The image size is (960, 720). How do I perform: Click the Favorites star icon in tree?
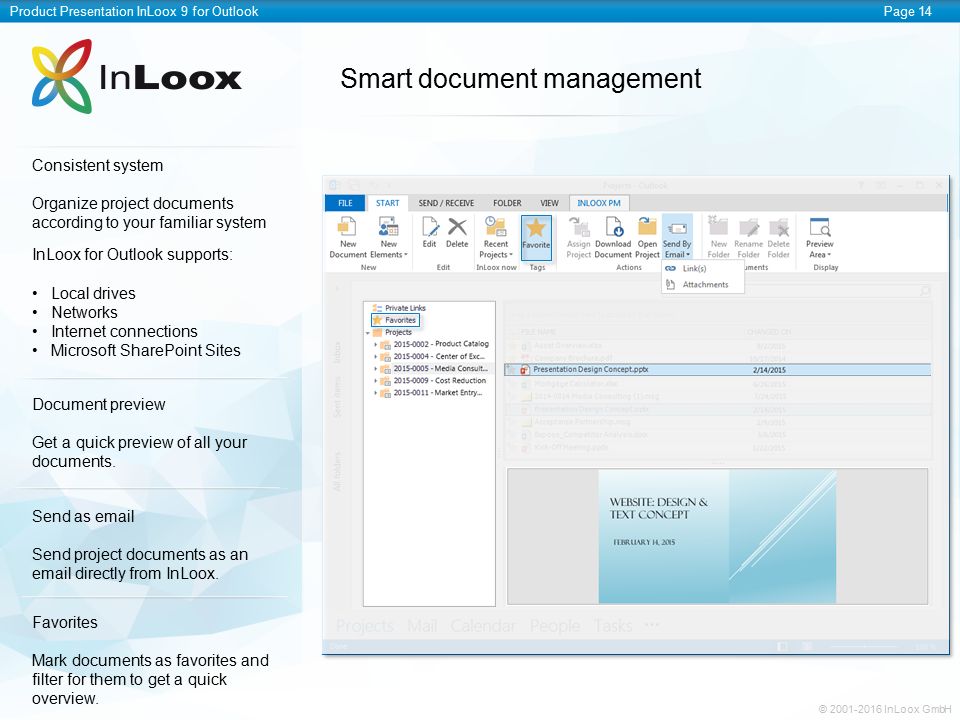(x=377, y=320)
